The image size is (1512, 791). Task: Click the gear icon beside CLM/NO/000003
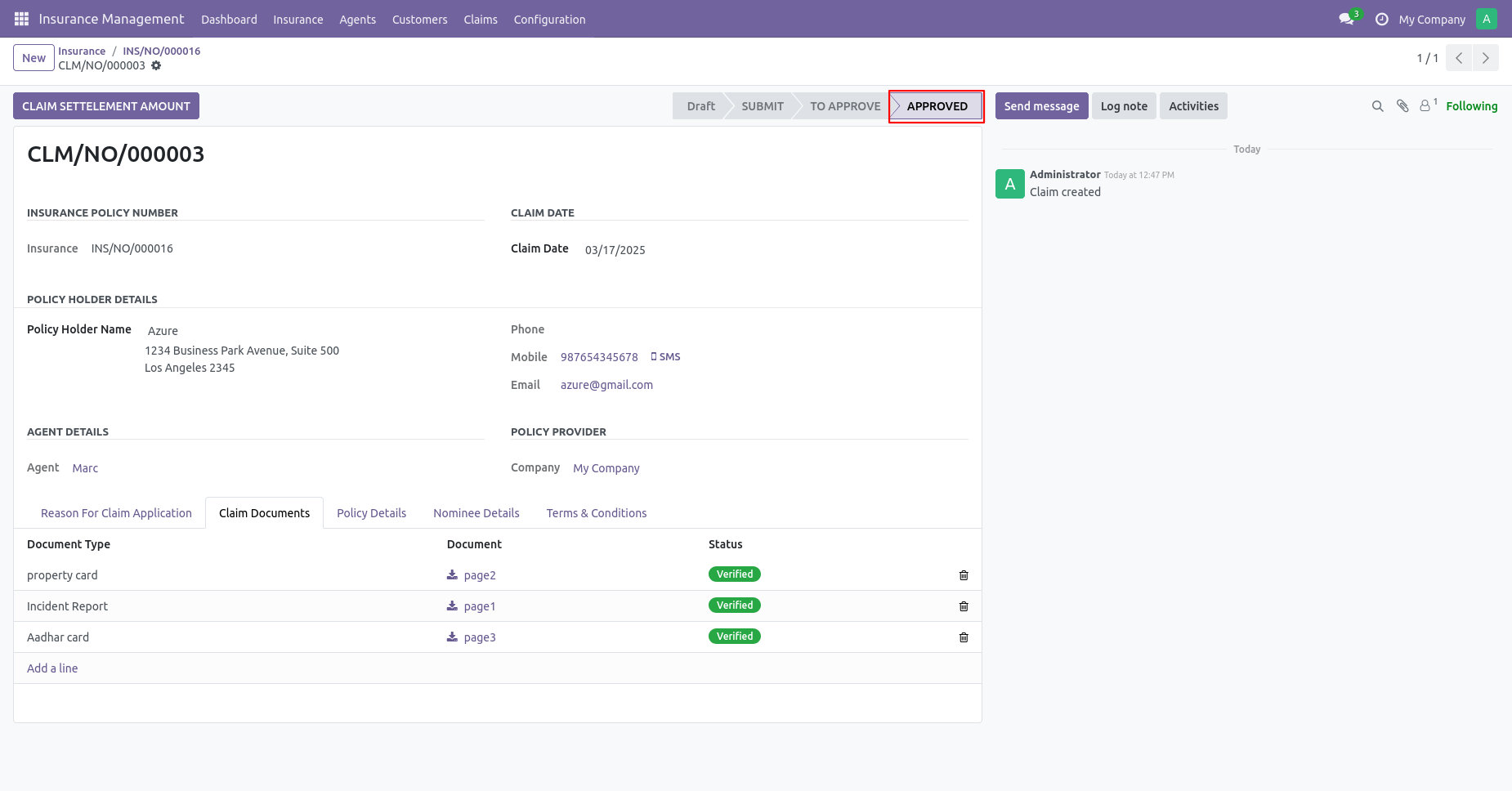(x=156, y=65)
